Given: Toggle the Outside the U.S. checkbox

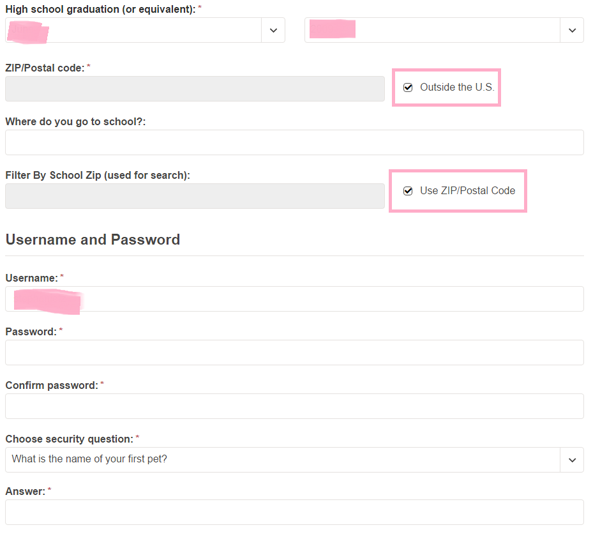Looking at the screenshot, I should [x=408, y=88].
